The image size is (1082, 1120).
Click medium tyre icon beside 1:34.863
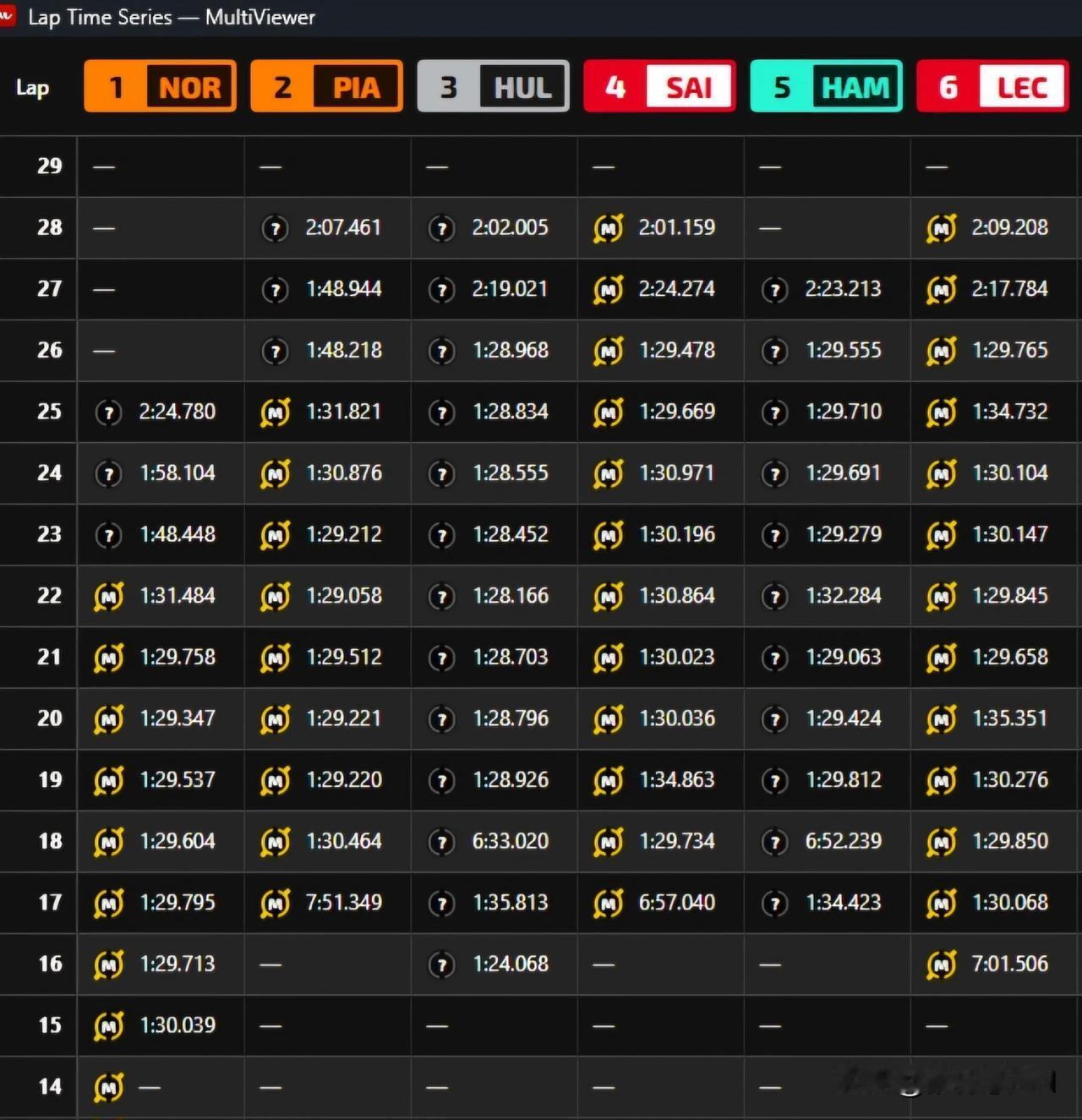608,781
